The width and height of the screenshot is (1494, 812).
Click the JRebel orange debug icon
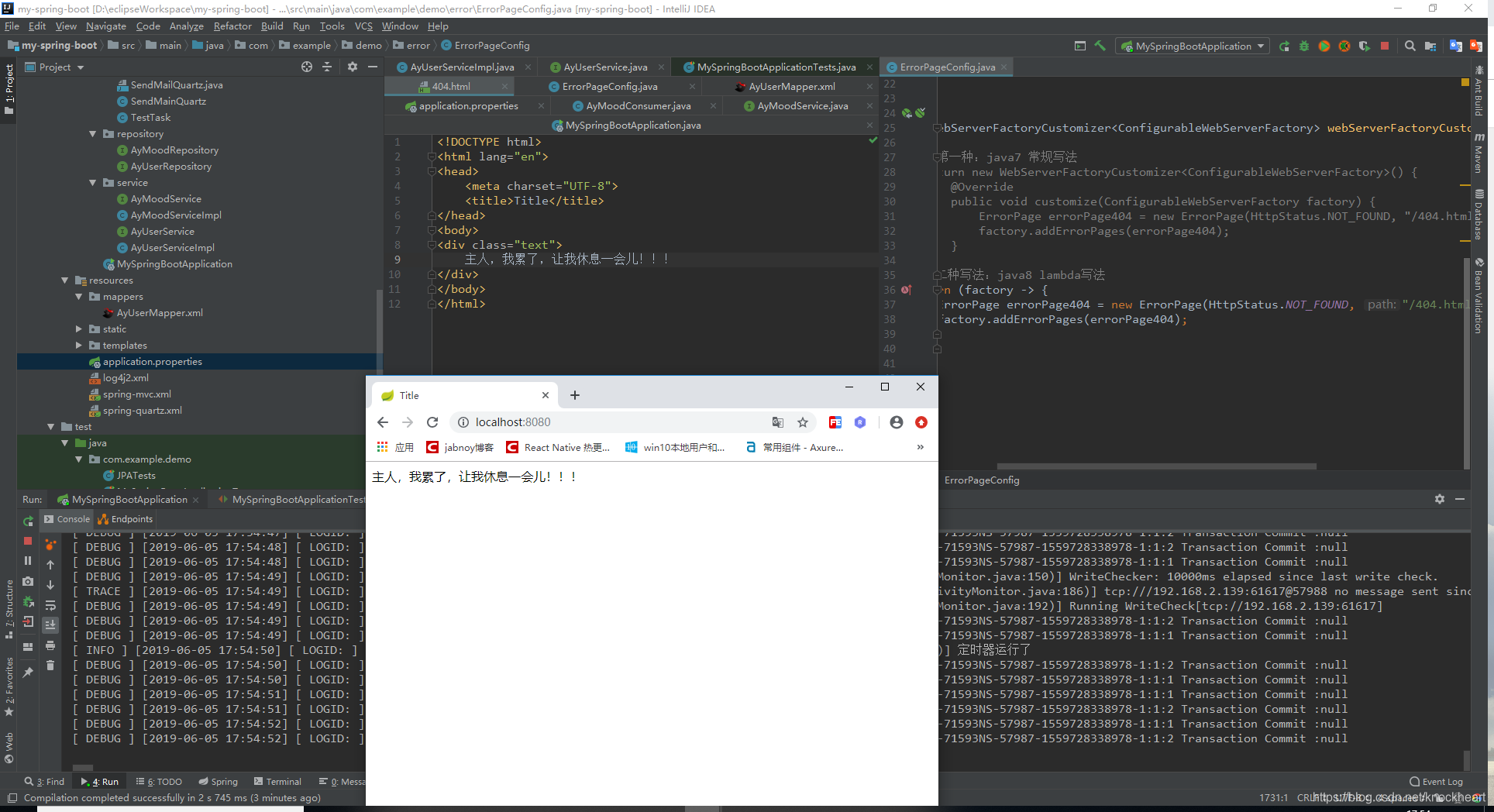pyautogui.click(x=1344, y=46)
